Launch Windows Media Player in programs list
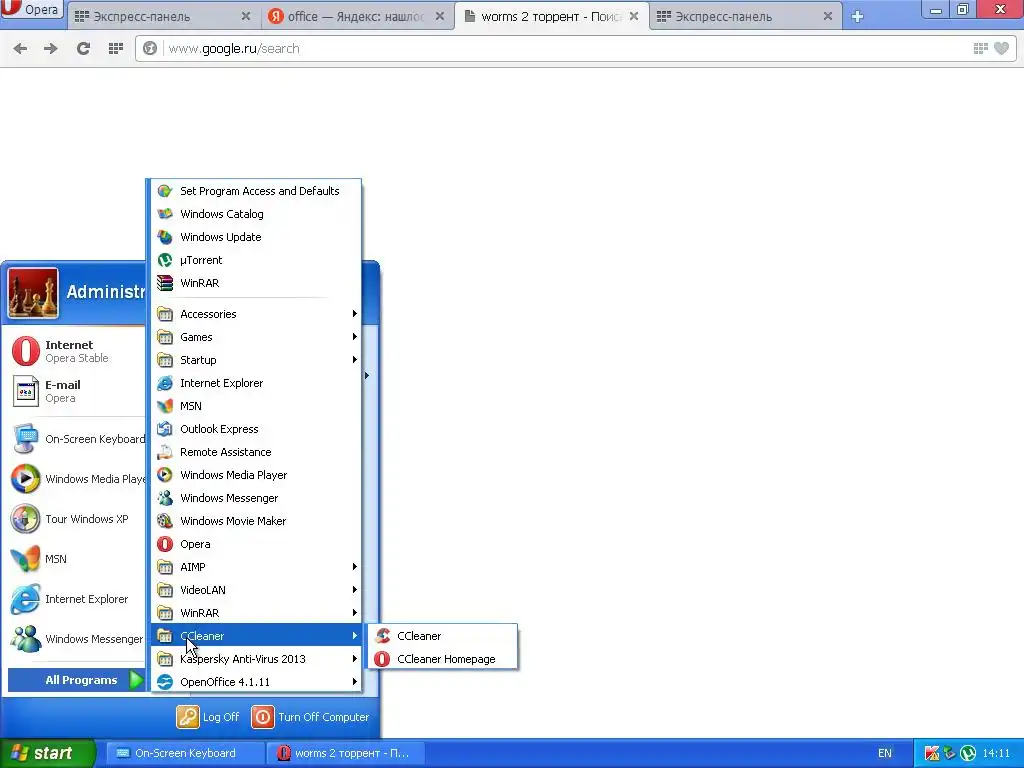The width and height of the screenshot is (1024, 768). (256, 475)
